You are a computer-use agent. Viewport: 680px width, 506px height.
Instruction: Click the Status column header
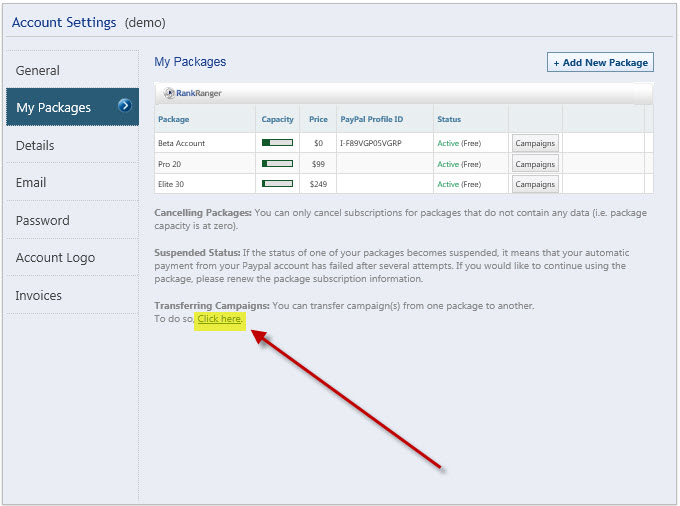[x=449, y=120]
